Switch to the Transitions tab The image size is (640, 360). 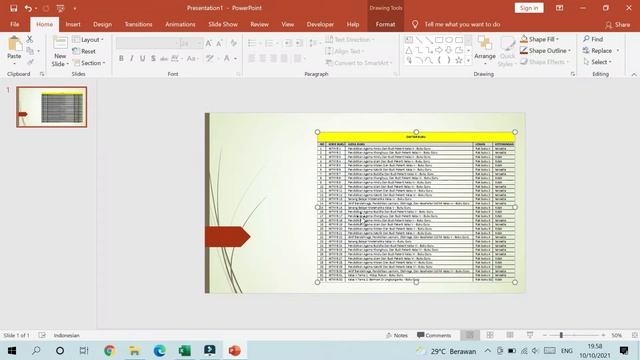138,24
